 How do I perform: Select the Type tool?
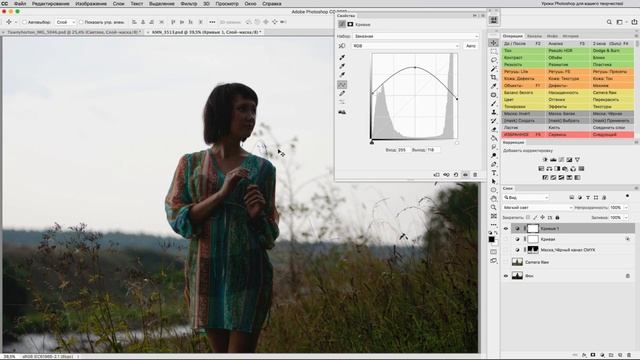[x=493, y=173]
